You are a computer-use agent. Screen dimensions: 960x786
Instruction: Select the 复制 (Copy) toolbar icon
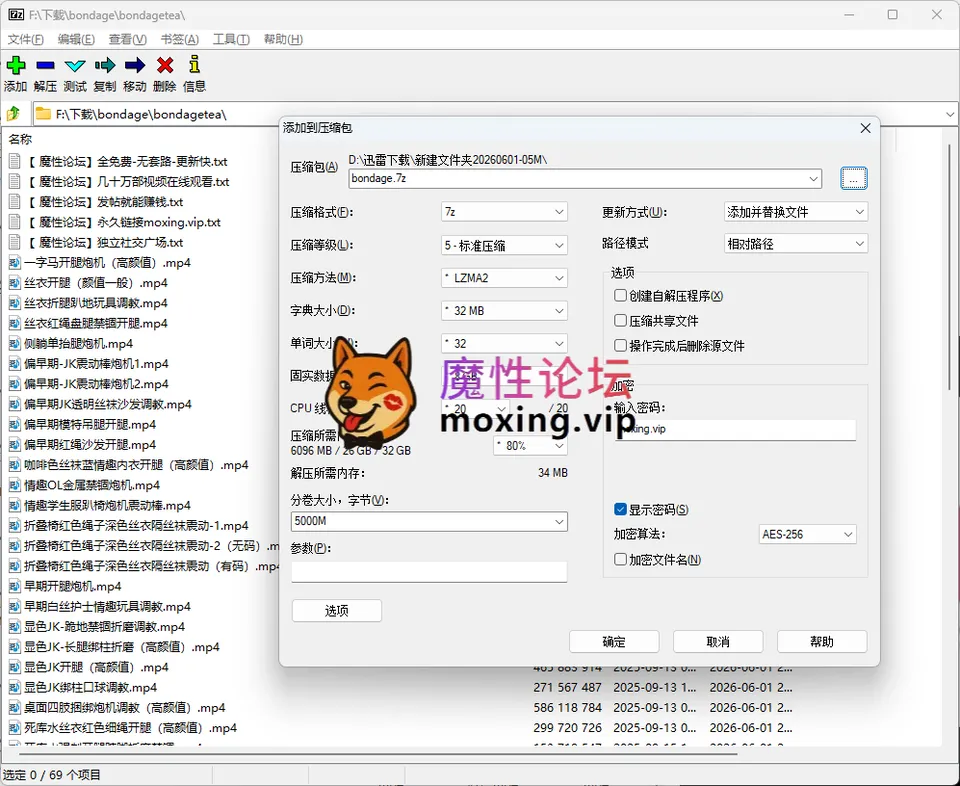coord(105,65)
